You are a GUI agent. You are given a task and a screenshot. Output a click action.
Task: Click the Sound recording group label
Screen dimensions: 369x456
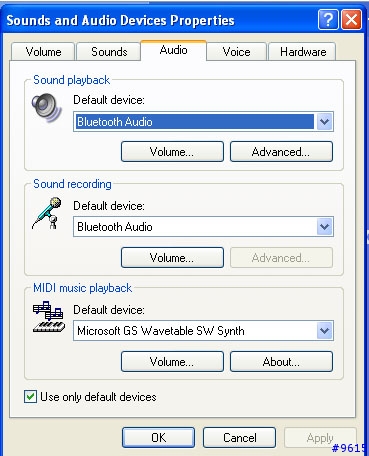72,184
